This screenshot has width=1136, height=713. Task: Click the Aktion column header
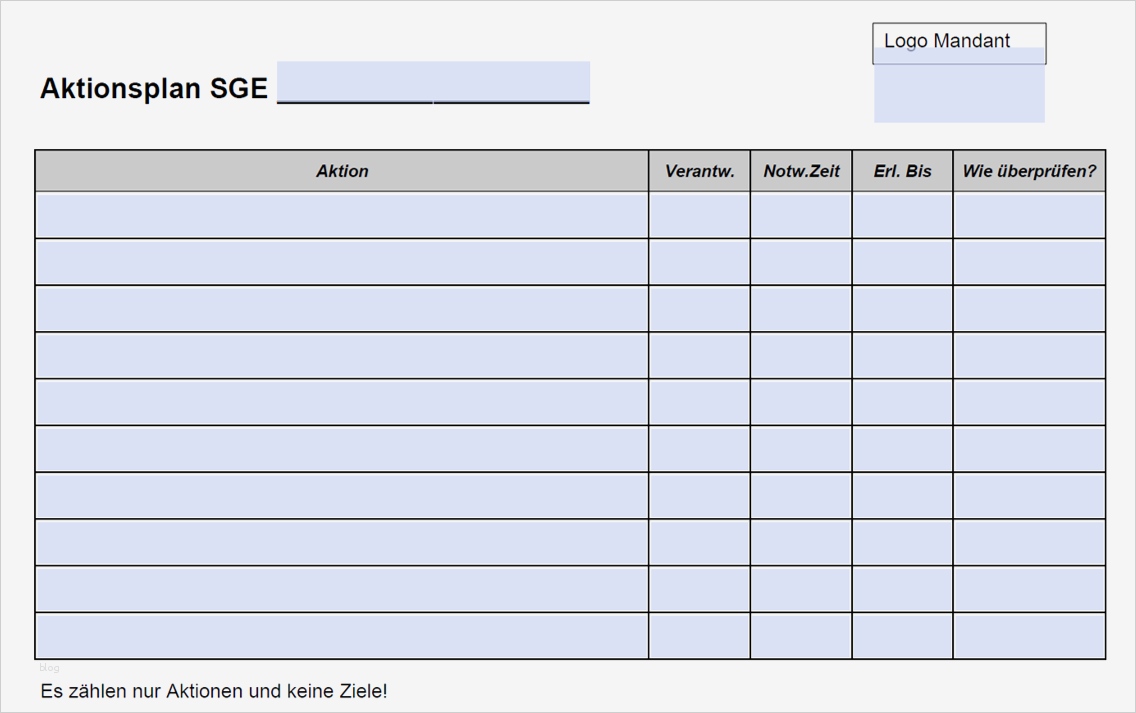(x=342, y=171)
